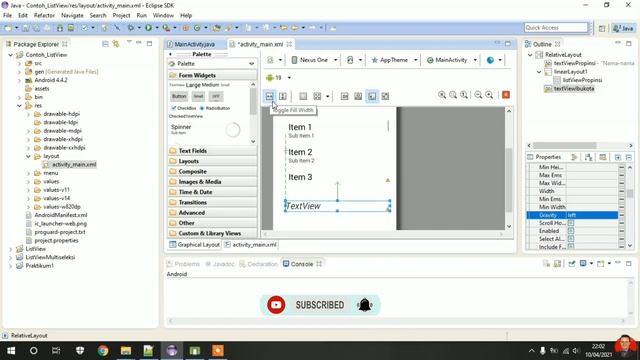This screenshot has width=640, height=360.
Task: Open the Palette dropdown menu
Action: click(x=212, y=64)
